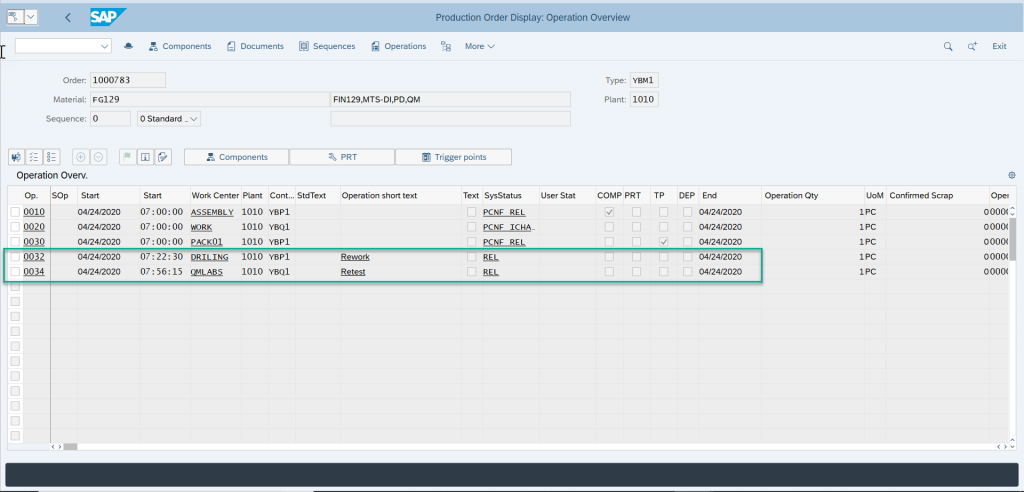This screenshot has height=492, width=1024.
Task: Click the Components button above the table
Action: pyautogui.click(x=236, y=157)
